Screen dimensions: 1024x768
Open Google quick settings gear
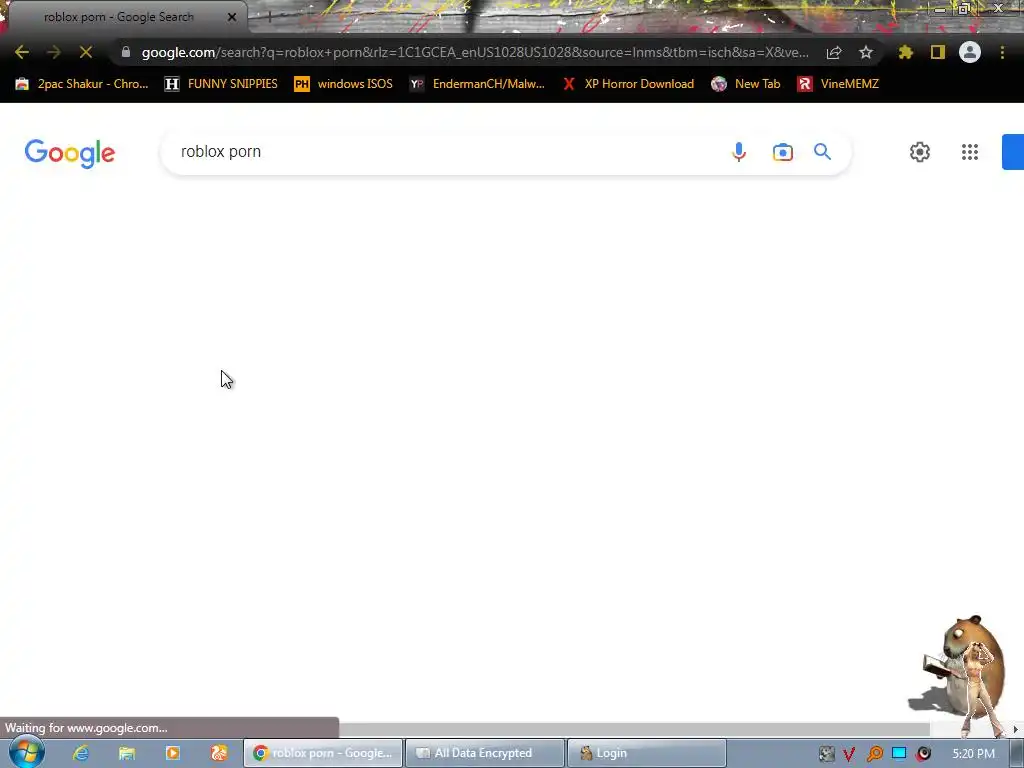click(920, 152)
